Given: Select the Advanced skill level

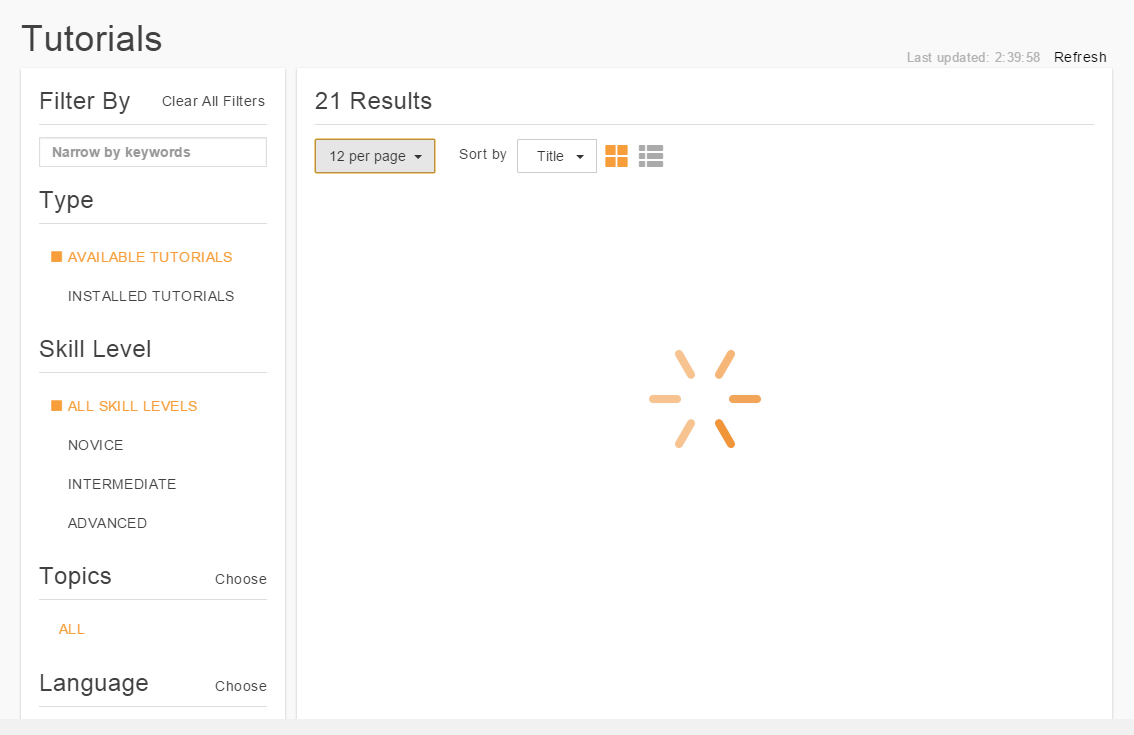Looking at the screenshot, I should (x=107, y=523).
